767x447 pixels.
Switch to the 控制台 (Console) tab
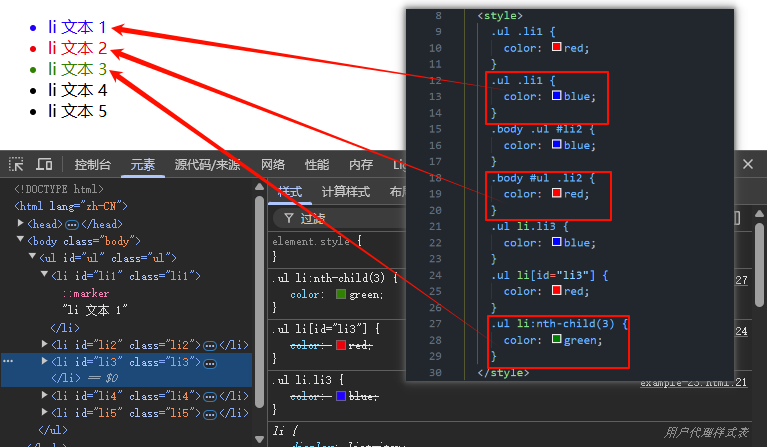(x=93, y=165)
